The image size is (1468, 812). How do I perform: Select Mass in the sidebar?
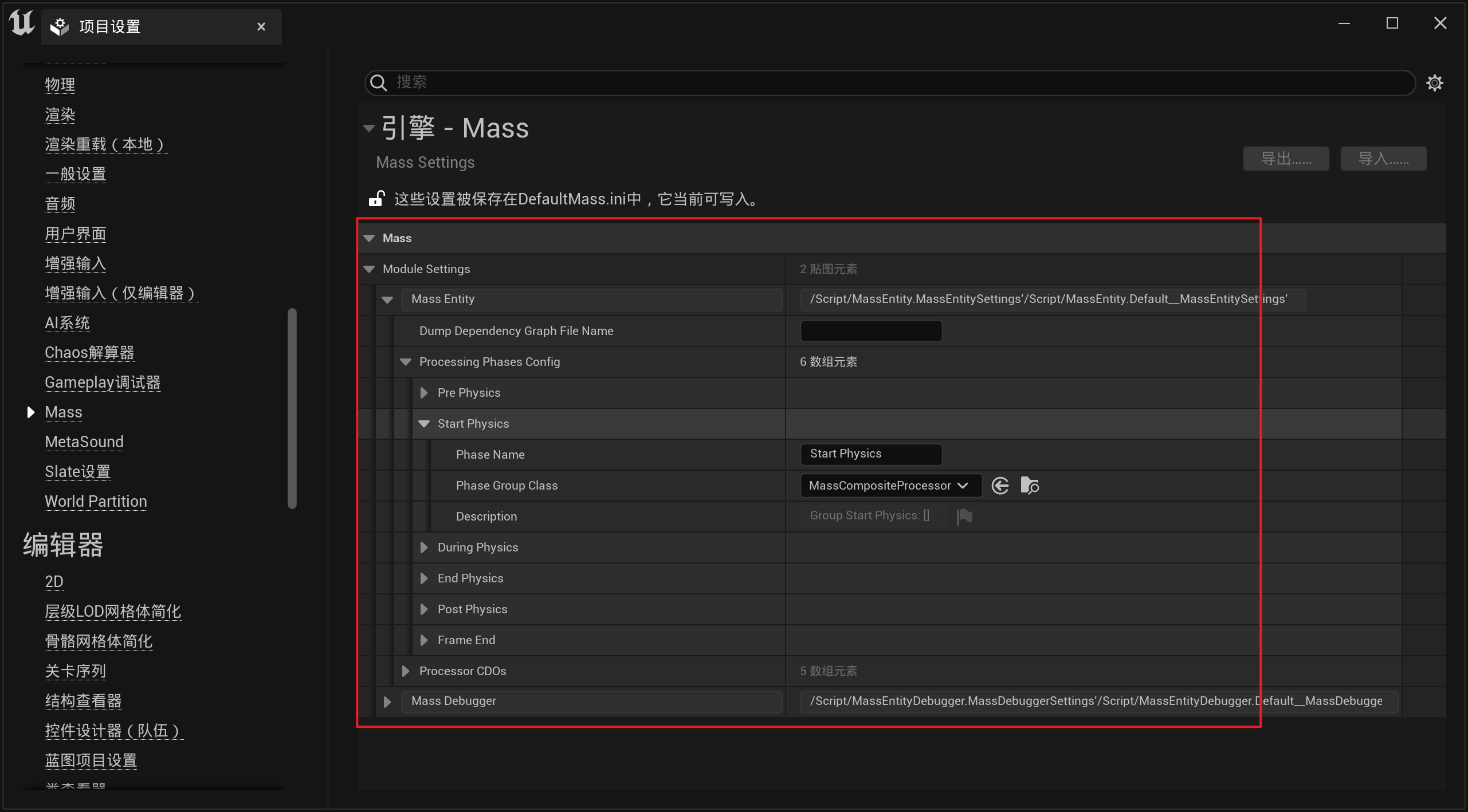64,412
